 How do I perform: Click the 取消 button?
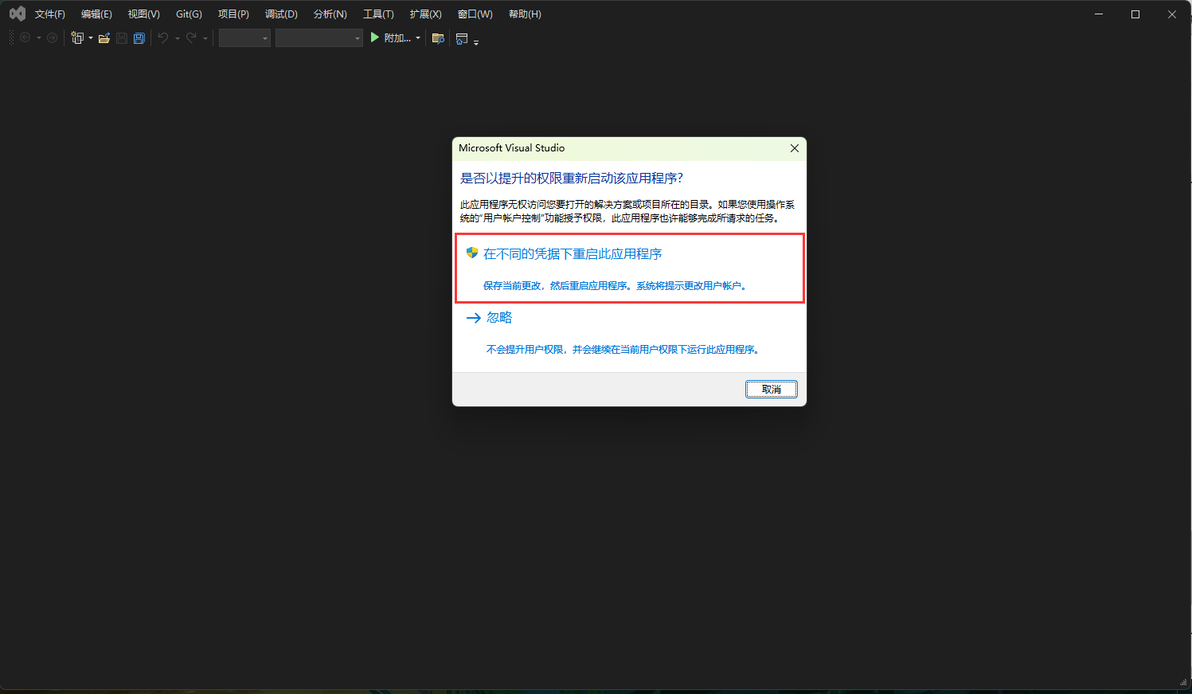coord(771,389)
